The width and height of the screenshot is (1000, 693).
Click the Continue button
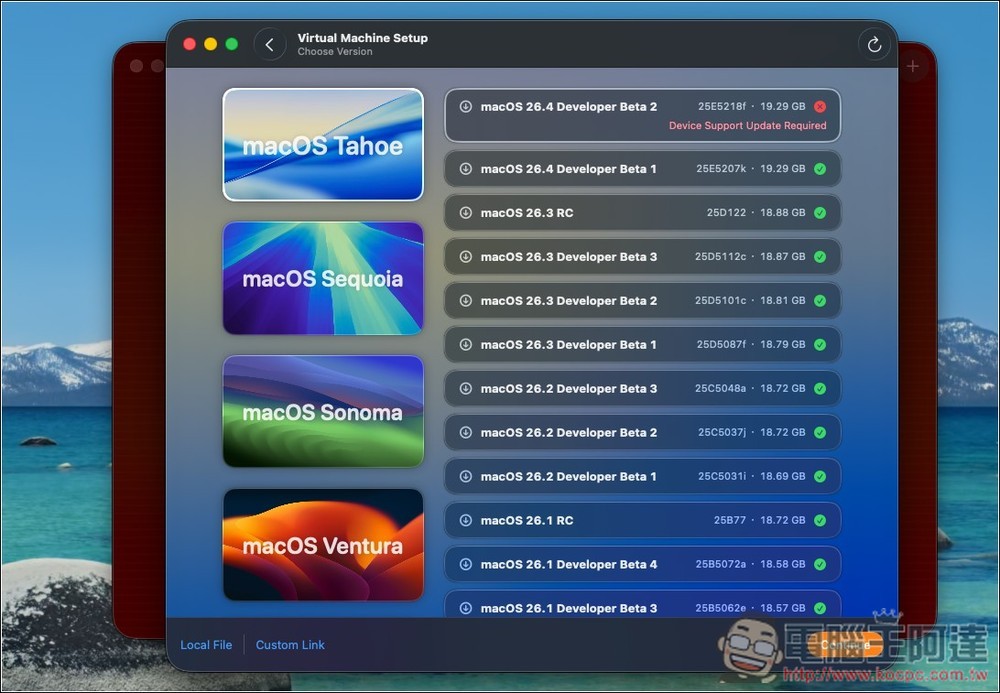845,645
